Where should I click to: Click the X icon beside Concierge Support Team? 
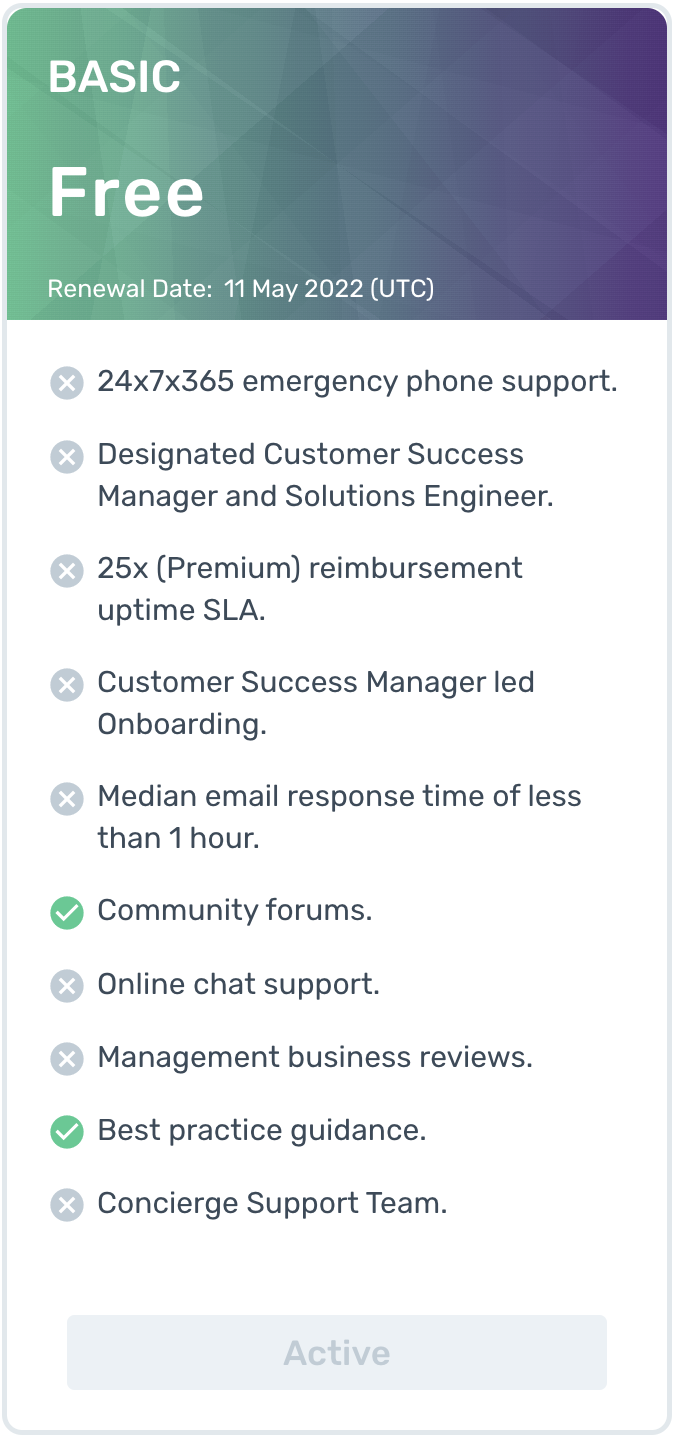[67, 1205]
